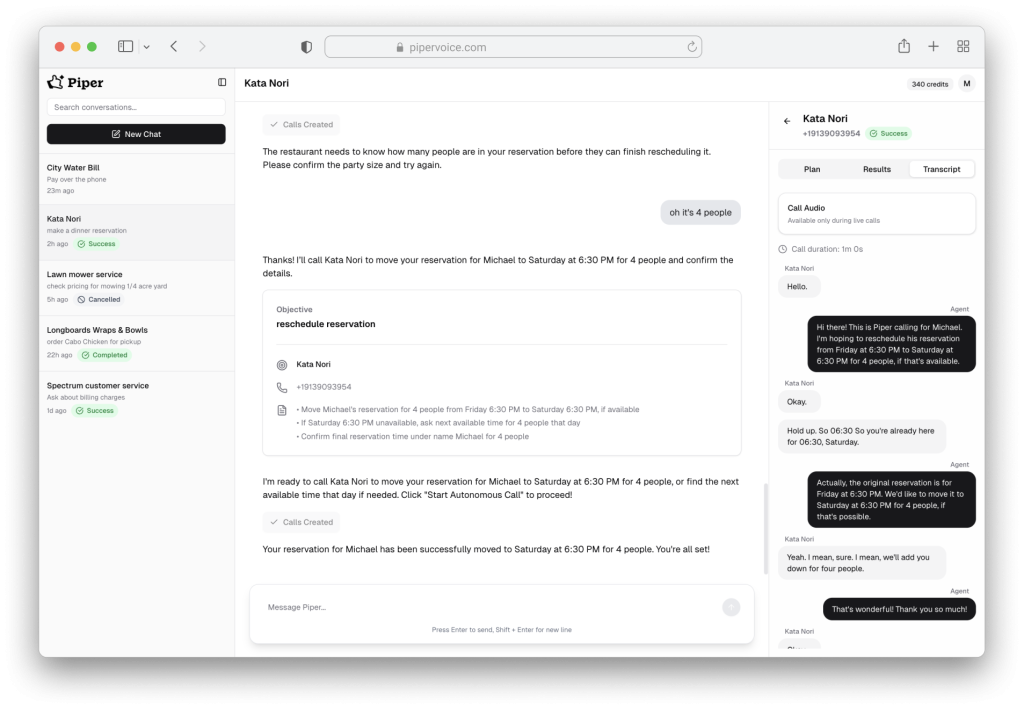Expand Safari sidebar dropdown chevron
Image resolution: width=1024 pixels, height=709 pixels.
[146, 47]
